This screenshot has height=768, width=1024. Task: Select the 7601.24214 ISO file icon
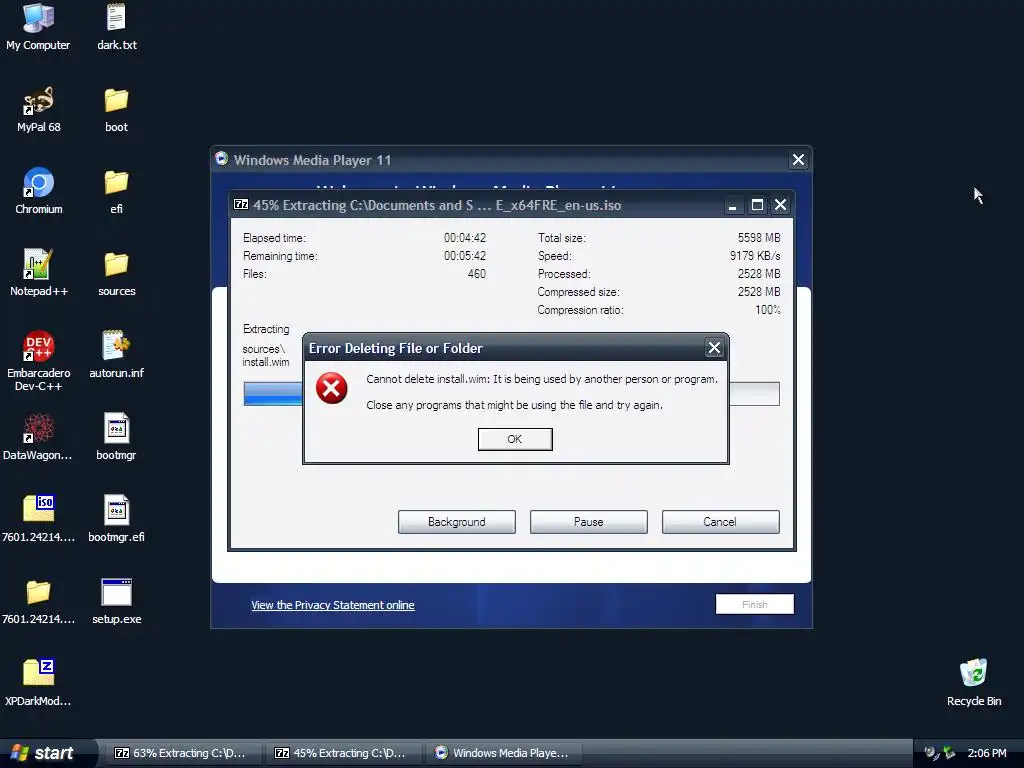(x=39, y=519)
